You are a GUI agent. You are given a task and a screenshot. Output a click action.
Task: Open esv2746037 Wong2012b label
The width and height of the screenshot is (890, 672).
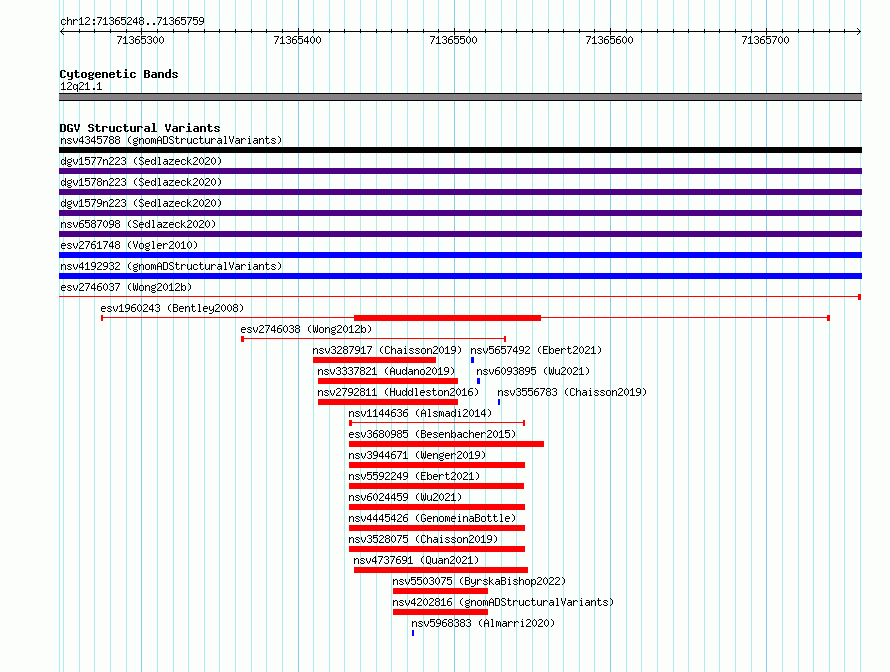pyautogui.click(x=126, y=287)
